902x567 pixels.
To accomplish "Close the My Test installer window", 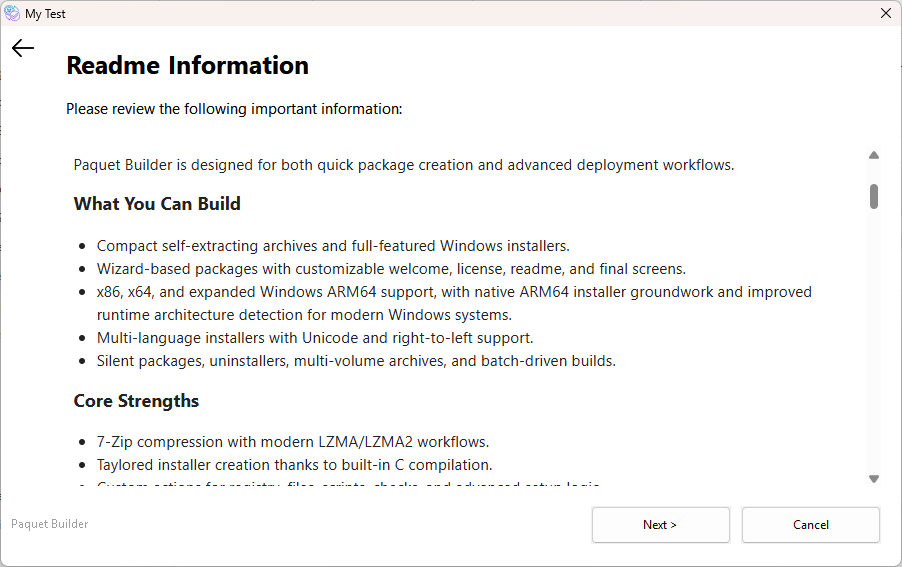I will pos(886,13).
